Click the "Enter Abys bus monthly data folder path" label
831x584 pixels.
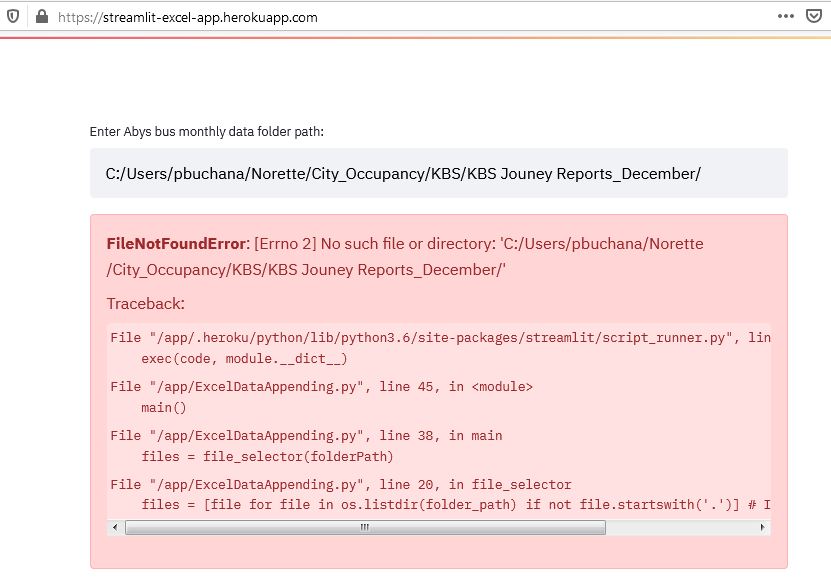click(207, 131)
